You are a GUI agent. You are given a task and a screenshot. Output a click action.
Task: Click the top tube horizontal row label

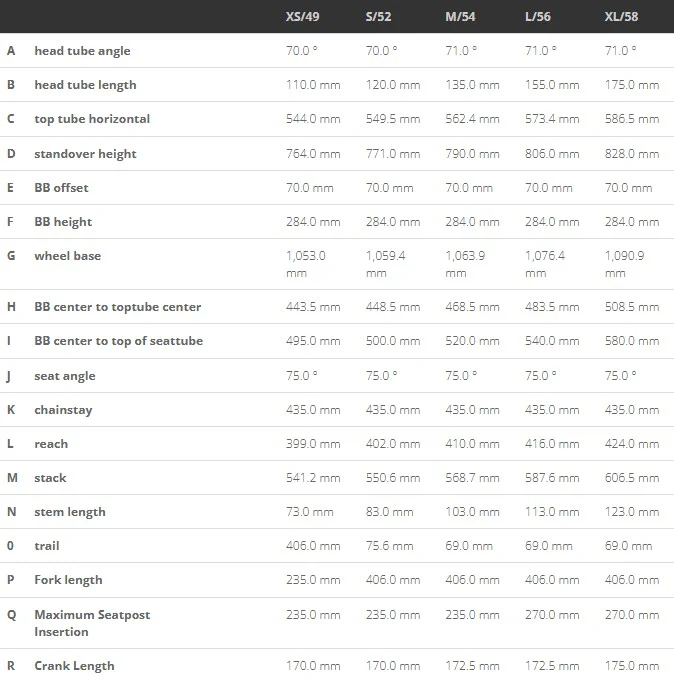point(92,119)
